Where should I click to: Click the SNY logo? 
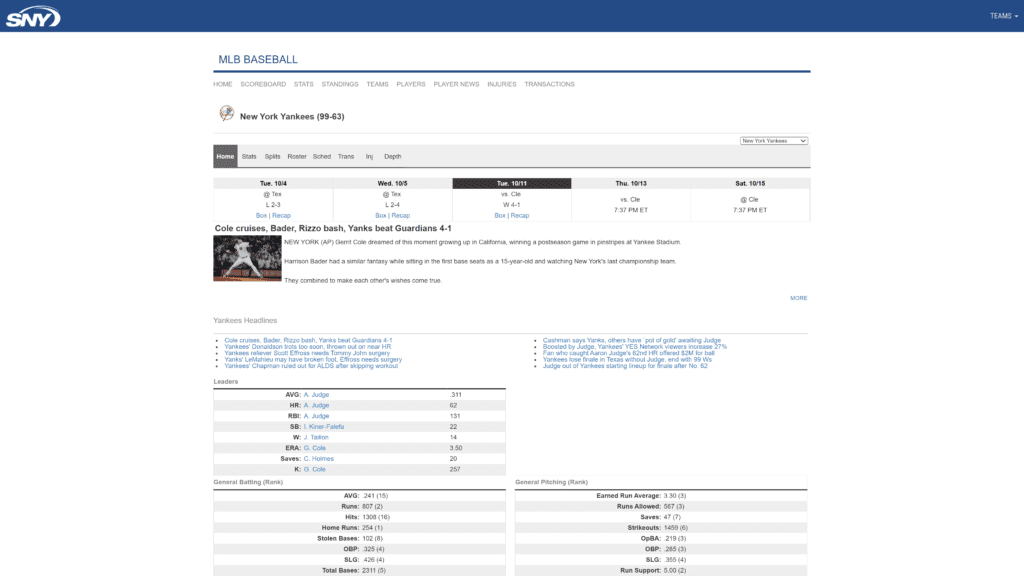(33, 16)
